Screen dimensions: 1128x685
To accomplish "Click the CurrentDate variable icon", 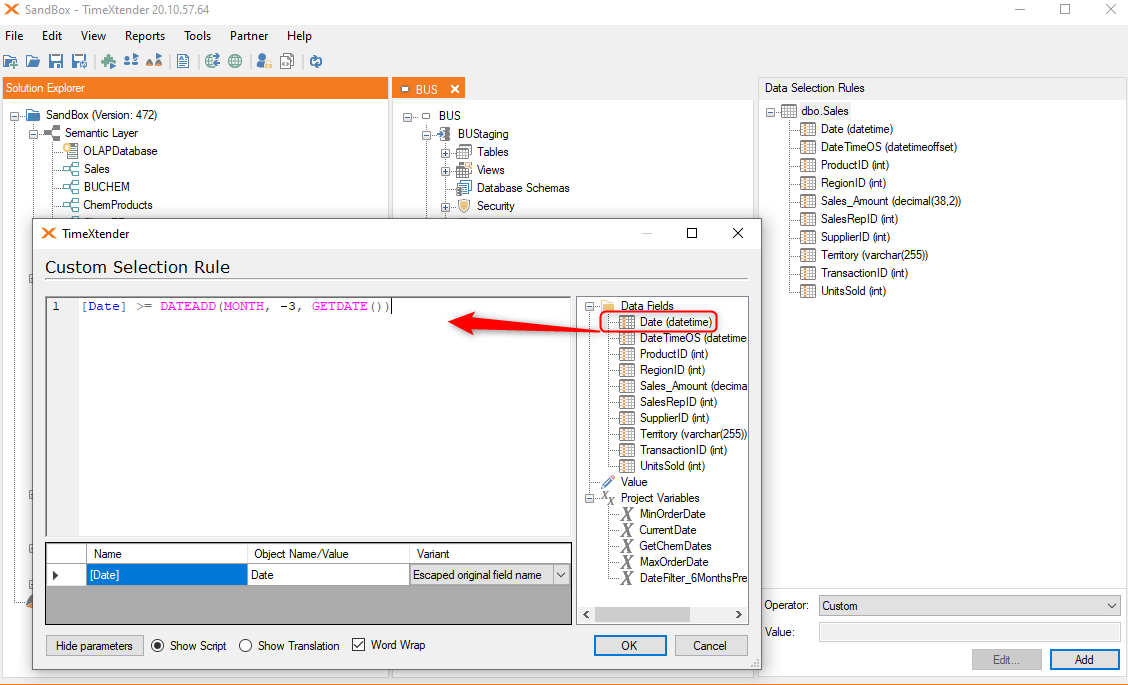I will pyautogui.click(x=627, y=530).
